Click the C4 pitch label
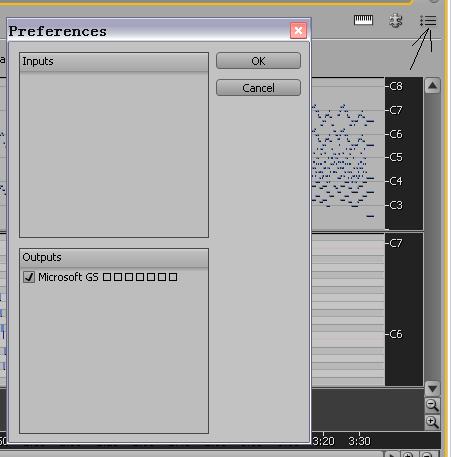The width and height of the screenshot is (451, 457). pos(396,181)
